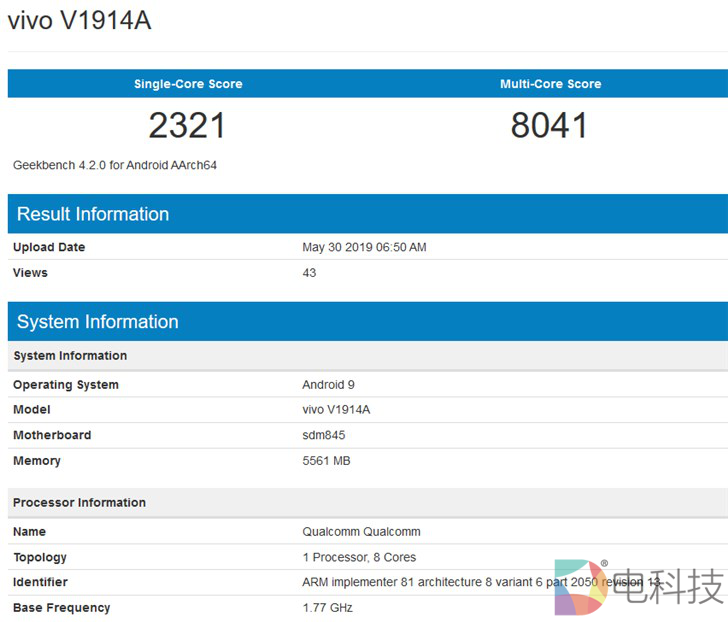This screenshot has width=728, height=622.
Task: Select the upload date May 30 2019 value
Action: click(364, 247)
